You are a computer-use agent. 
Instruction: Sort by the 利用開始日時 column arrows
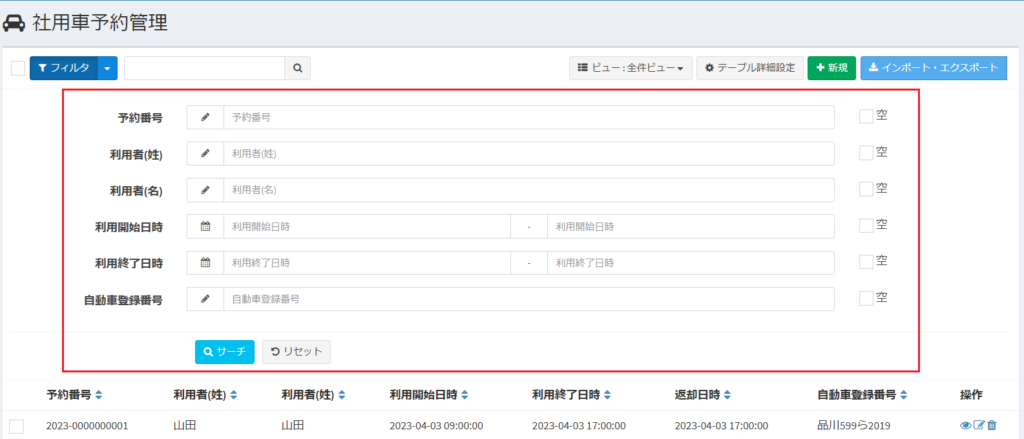464,395
